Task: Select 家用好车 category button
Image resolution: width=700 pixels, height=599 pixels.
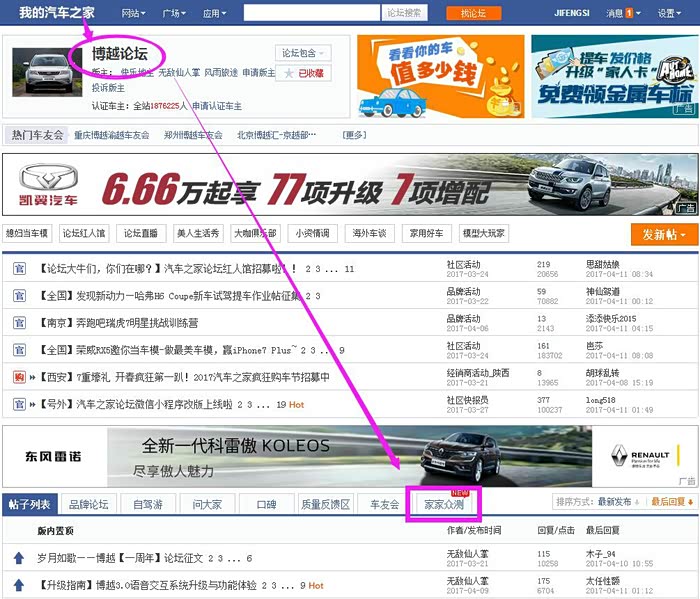Action: pos(426,233)
